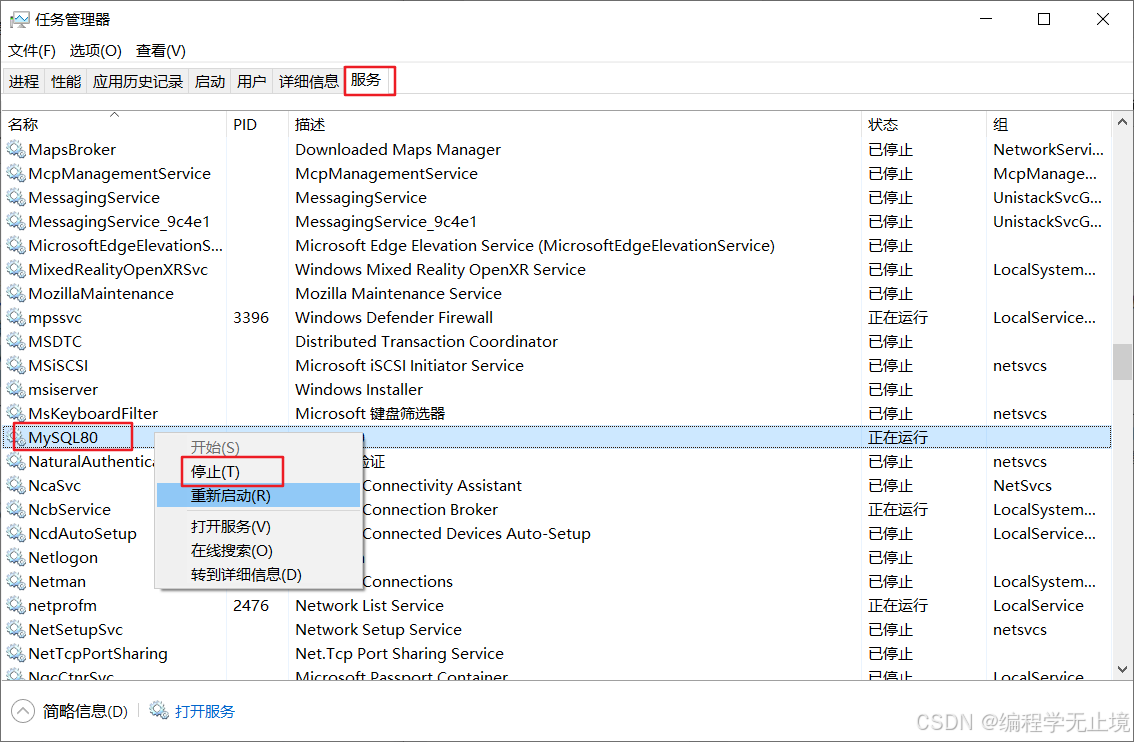Image resolution: width=1134 pixels, height=742 pixels.
Task: Click the MSiSCSI service icon
Action: click(16, 365)
